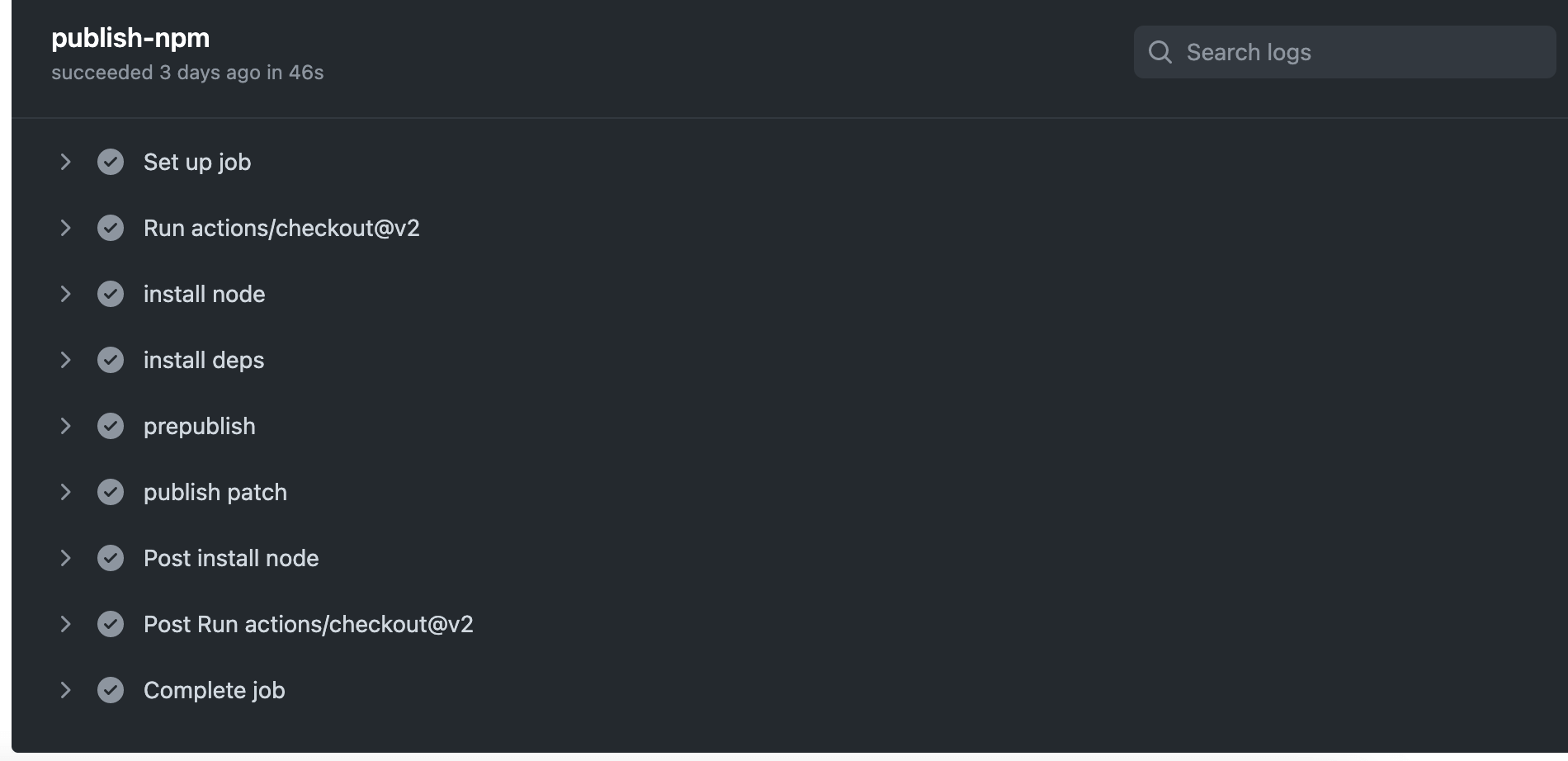
Task: Expand the publish patch step chevron
Action: pyautogui.click(x=65, y=492)
